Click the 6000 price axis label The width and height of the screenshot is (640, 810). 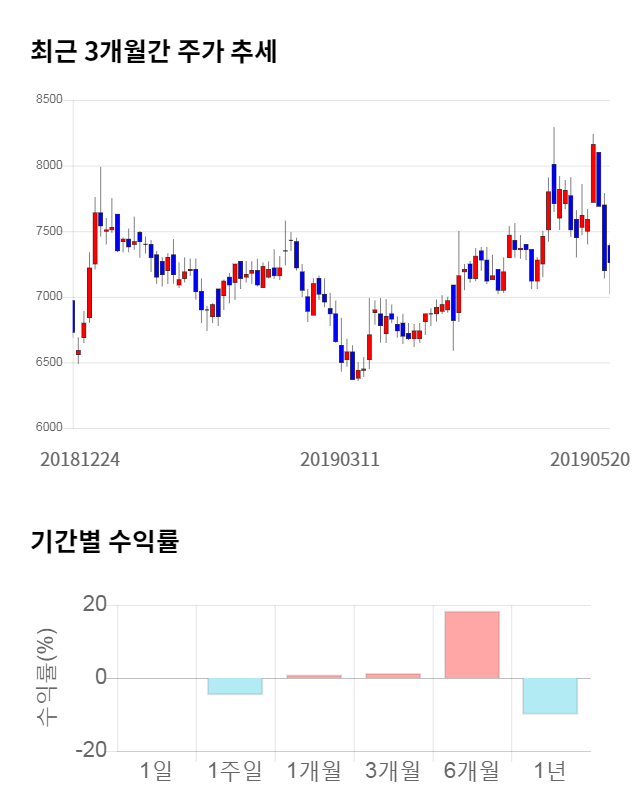tap(48, 428)
